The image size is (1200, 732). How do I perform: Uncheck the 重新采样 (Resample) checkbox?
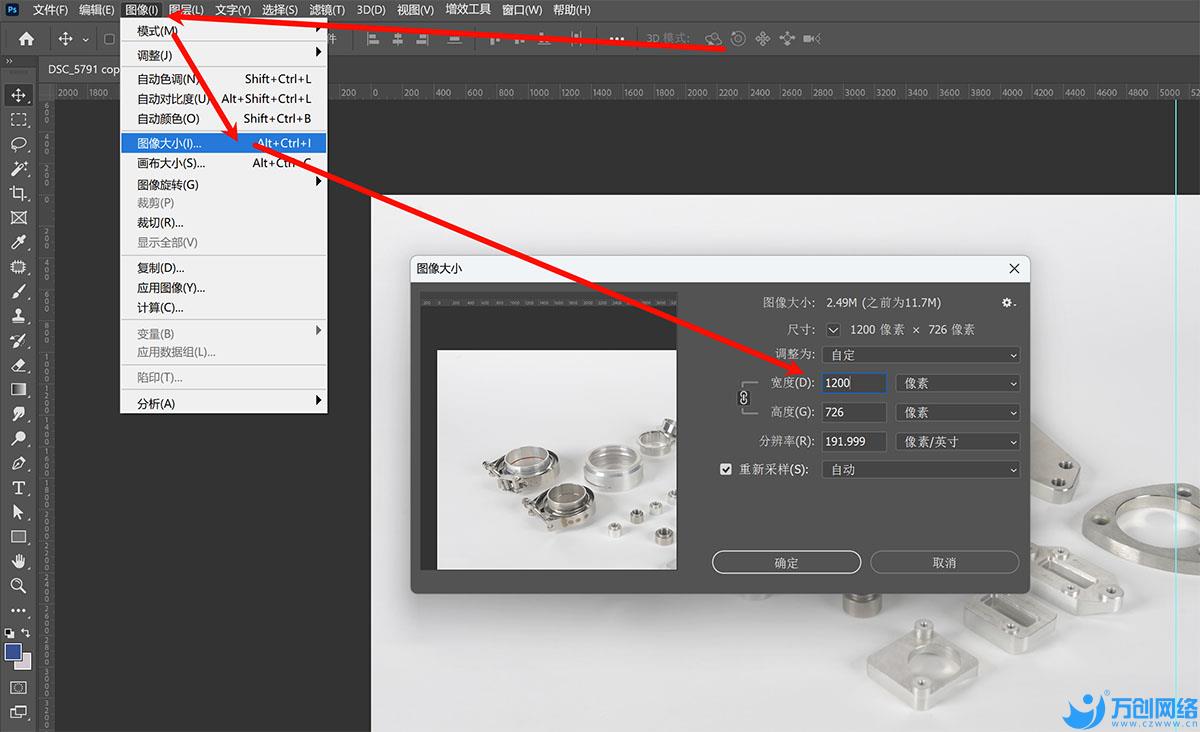(x=726, y=469)
